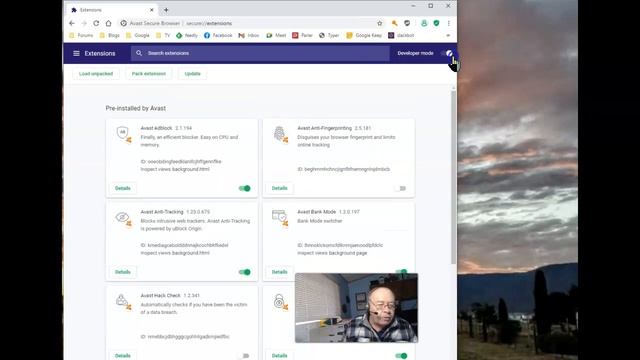640x360 pixels.
Task: Toggle Developer mode switch
Action: [x=447, y=53]
